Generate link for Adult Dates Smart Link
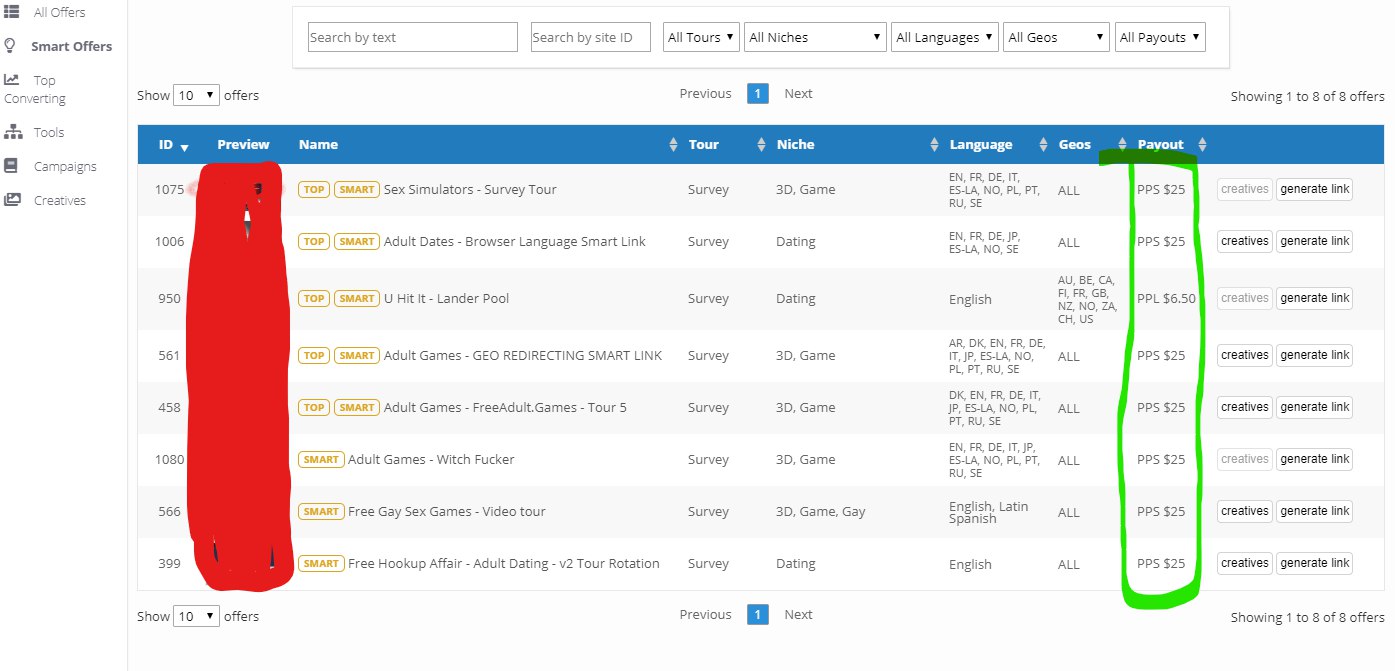This screenshot has width=1395, height=671. click(x=1314, y=241)
